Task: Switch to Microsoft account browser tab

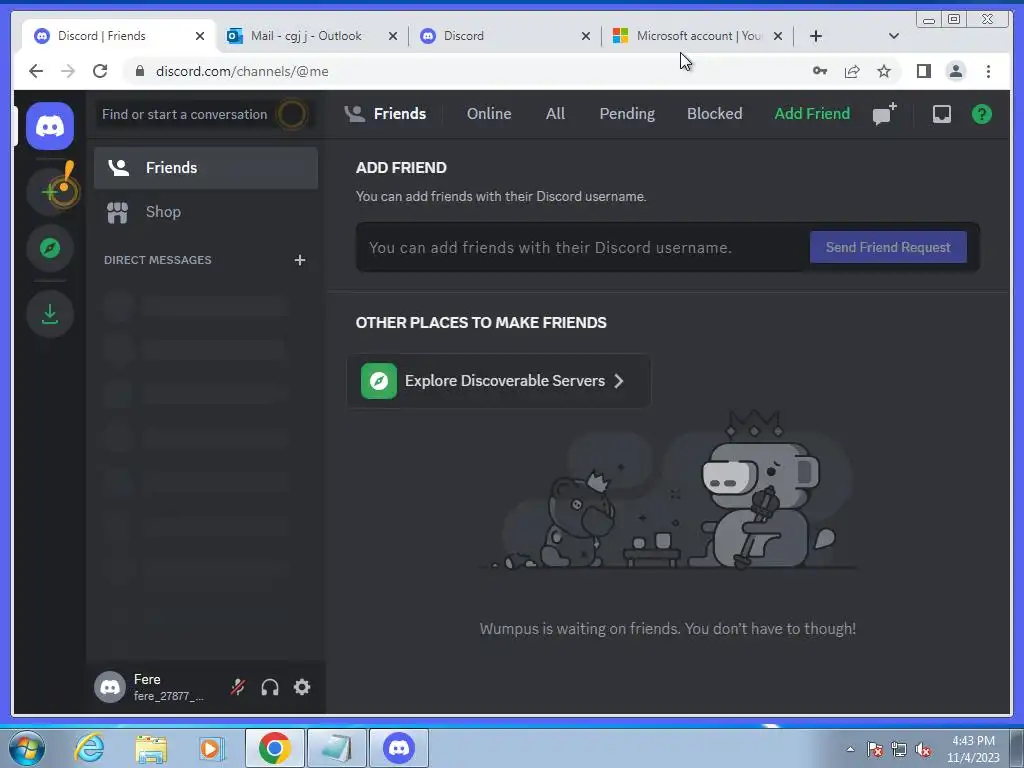Action: click(697, 36)
